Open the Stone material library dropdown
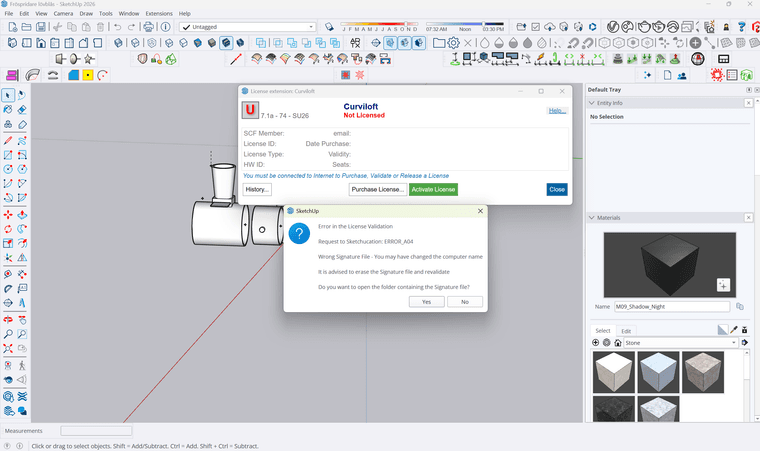This screenshot has width=760, height=451. coord(734,342)
